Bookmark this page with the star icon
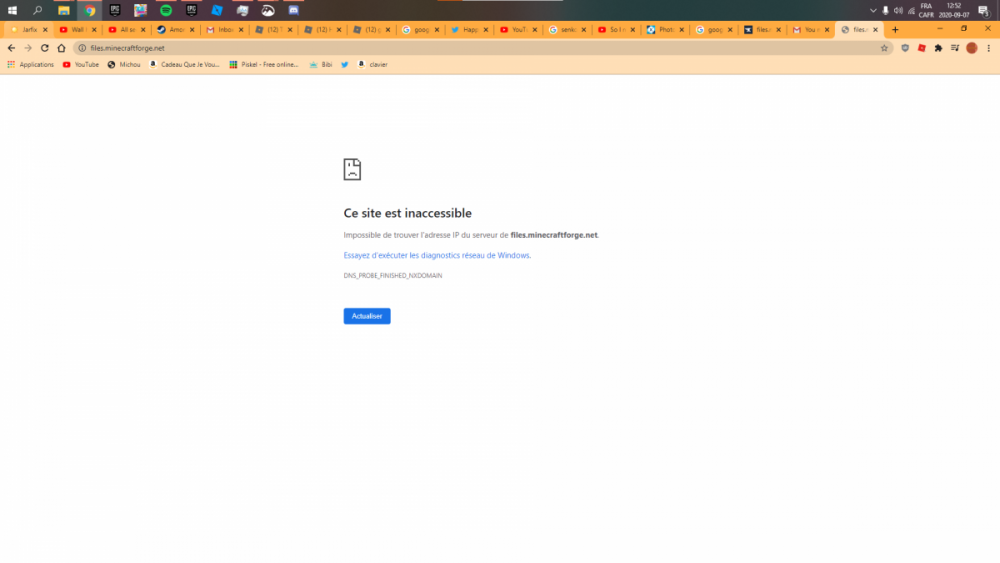Screen dimensions: 1000x563 click(x=884, y=48)
